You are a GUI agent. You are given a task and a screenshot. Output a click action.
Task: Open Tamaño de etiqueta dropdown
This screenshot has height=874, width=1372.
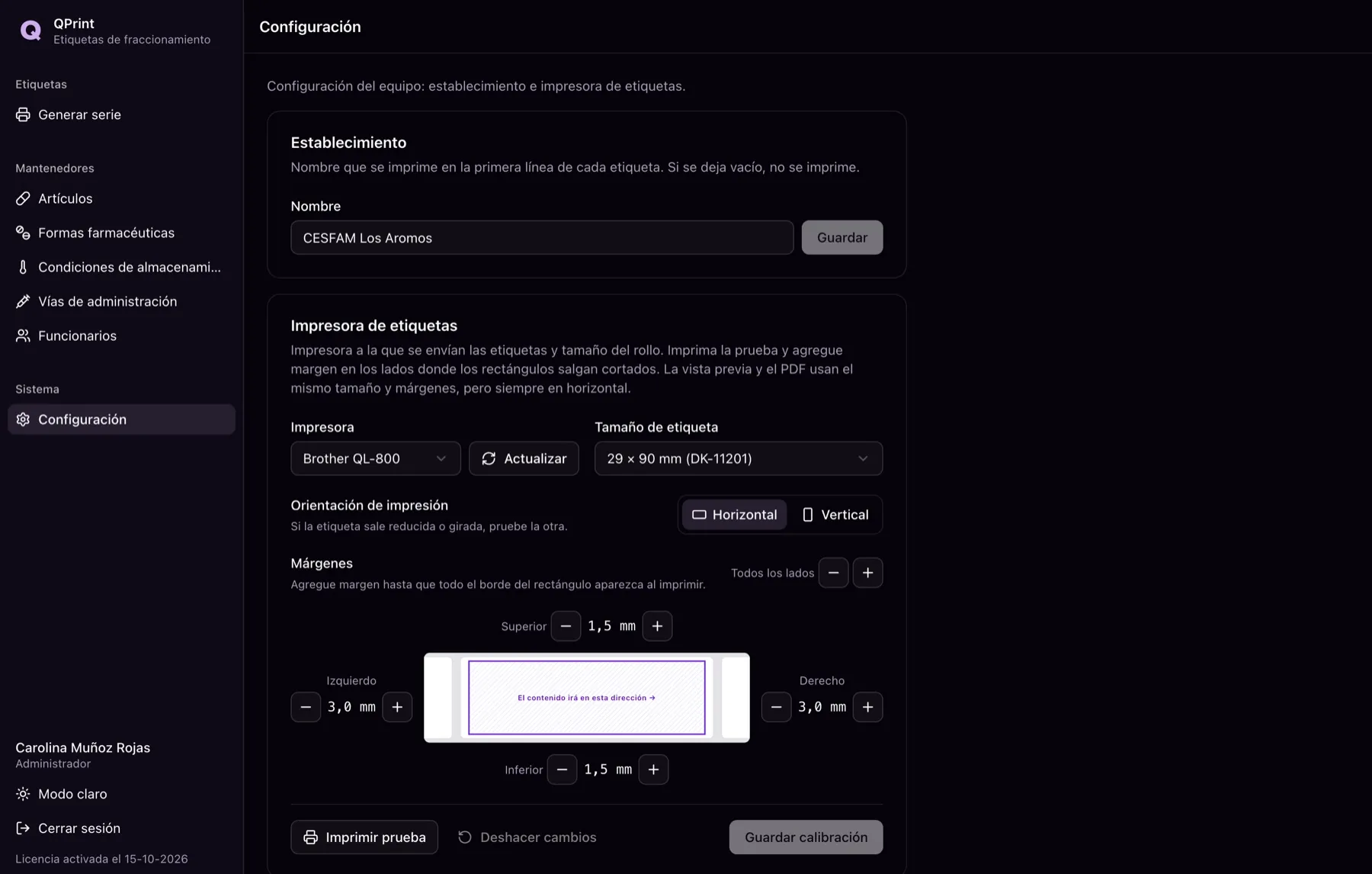tap(739, 458)
